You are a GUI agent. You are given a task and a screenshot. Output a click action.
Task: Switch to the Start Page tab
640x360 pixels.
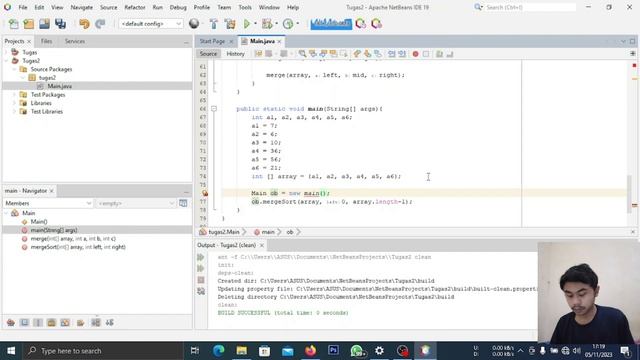click(212, 41)
